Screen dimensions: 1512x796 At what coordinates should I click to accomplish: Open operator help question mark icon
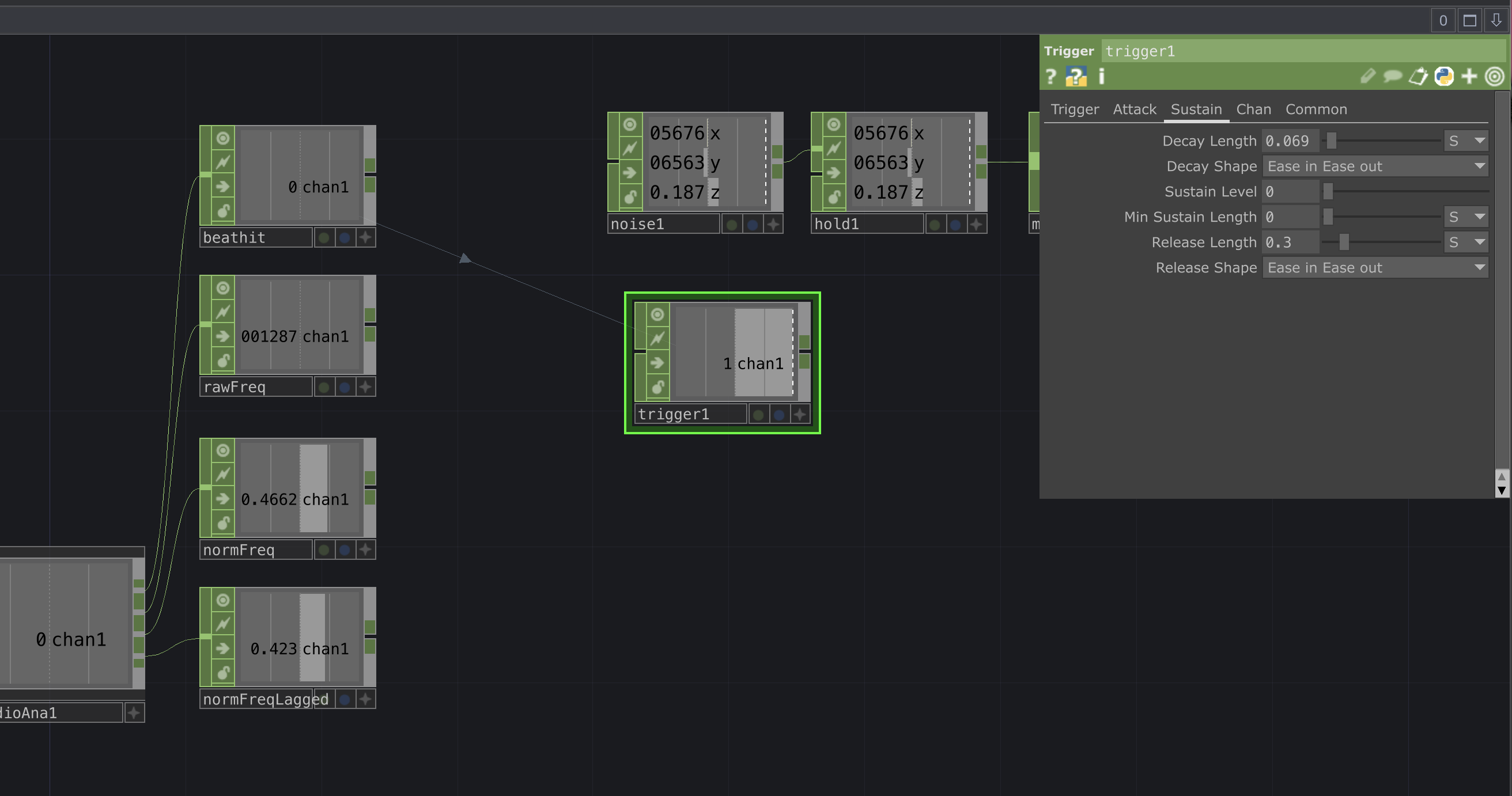tap(1050, 77)
